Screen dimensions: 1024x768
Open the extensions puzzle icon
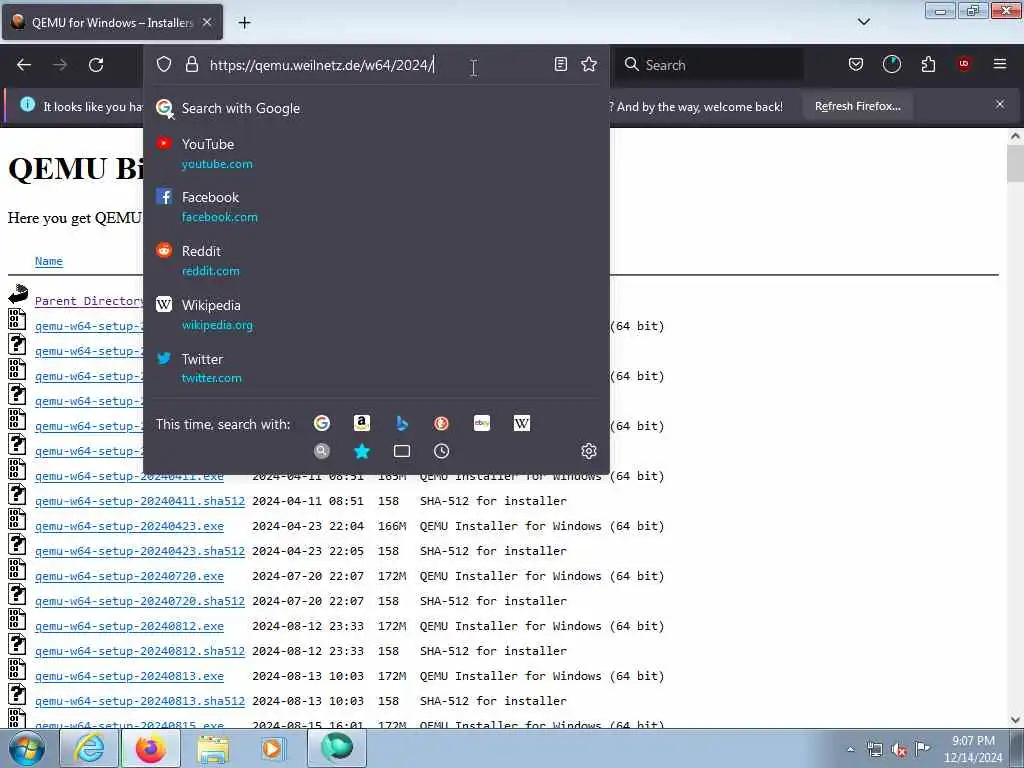pos(928,64)
